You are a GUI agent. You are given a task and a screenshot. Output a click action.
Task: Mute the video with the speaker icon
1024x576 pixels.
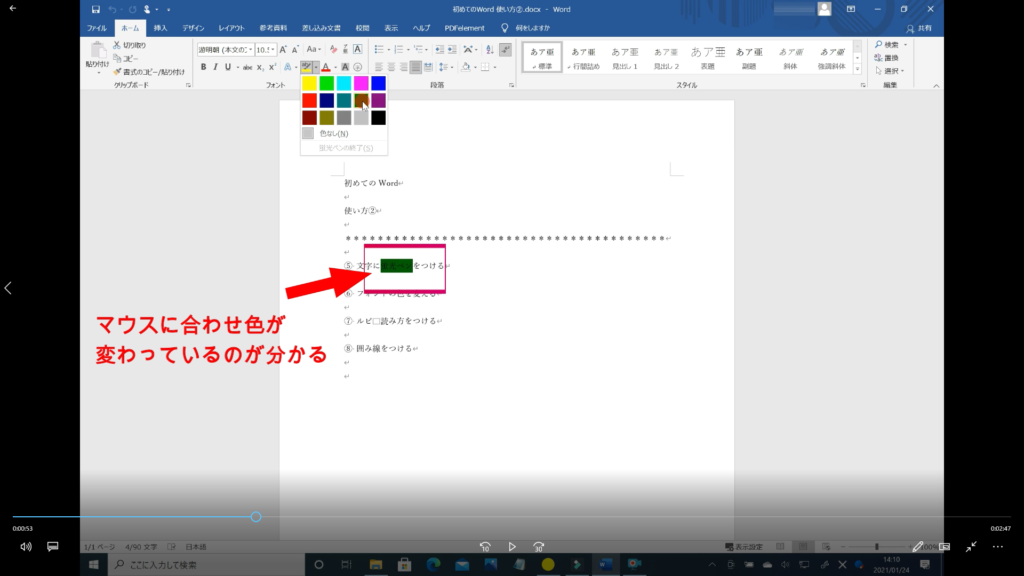pos(26,547)
